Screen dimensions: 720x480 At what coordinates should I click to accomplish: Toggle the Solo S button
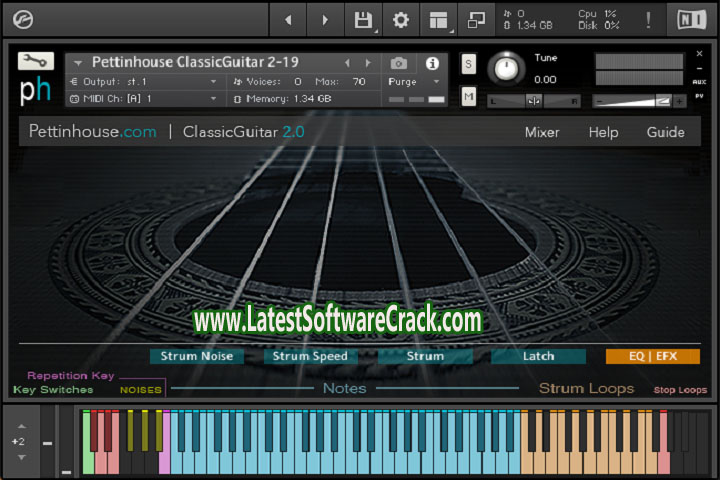click(468, 64)
